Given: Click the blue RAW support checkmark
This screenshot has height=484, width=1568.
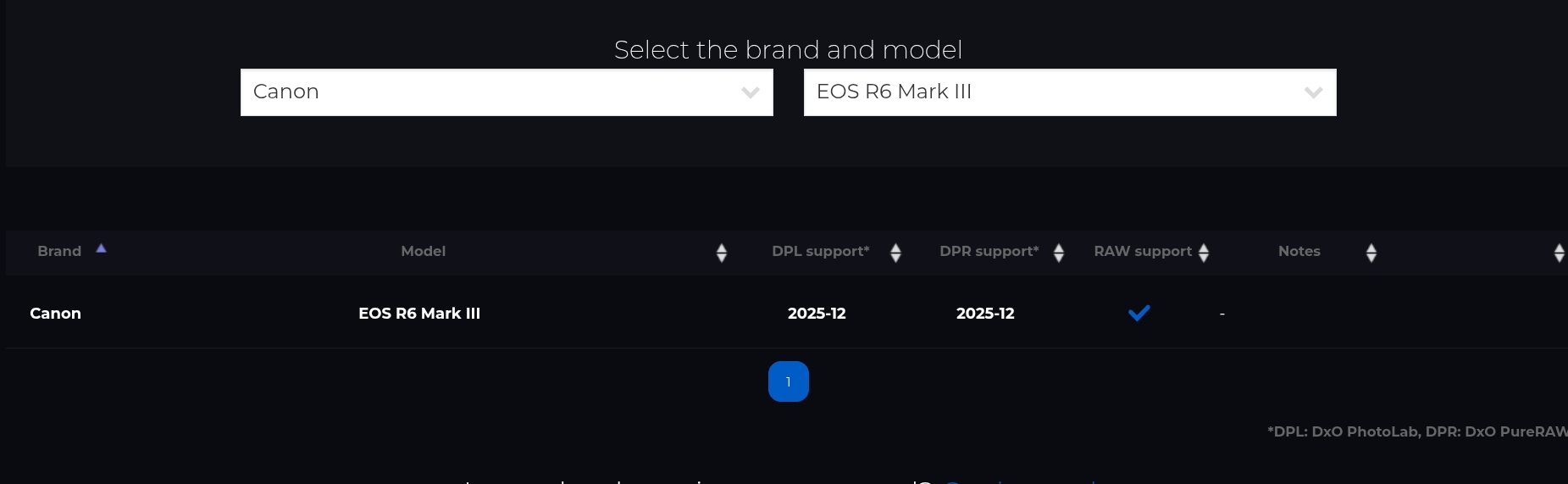Looking at the screenshot, I should (x=1139, y=313).
